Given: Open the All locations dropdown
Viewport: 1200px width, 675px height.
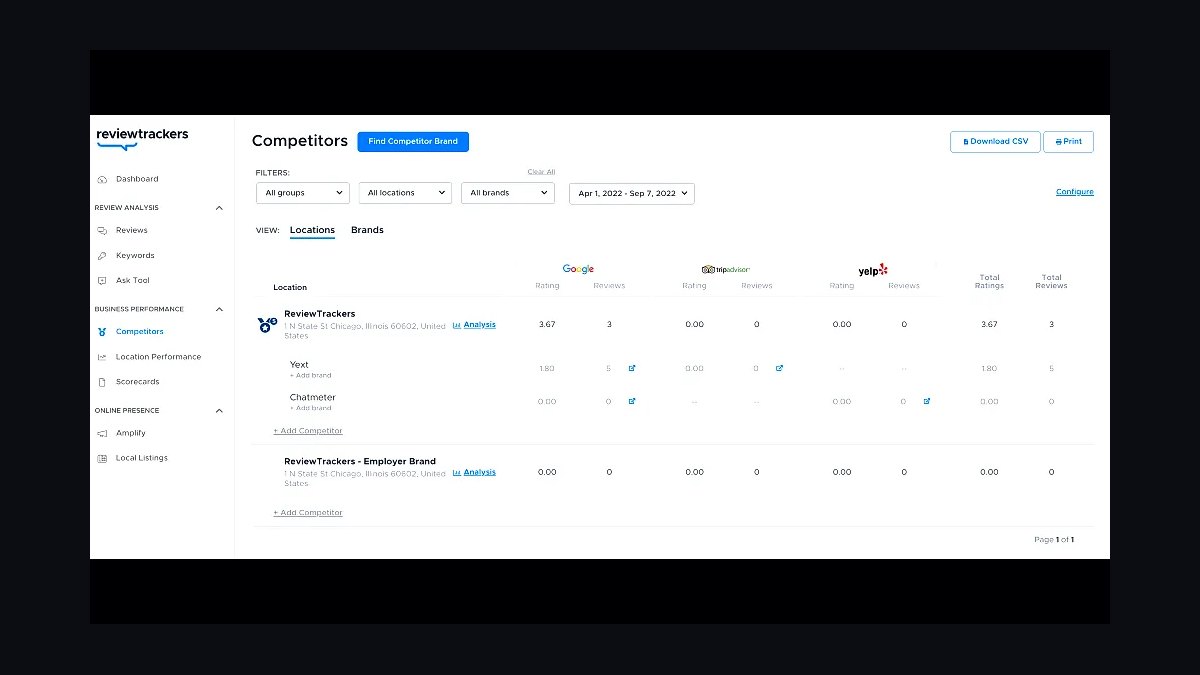Looking at the screenshot, I should click(405, 193).
